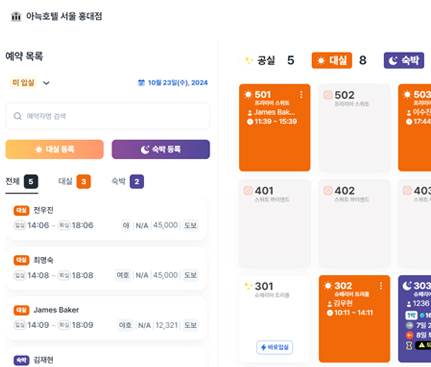The width and height of the screenshot is (431, 367).
Task: Open room 401 card
Action: [275, 223]
